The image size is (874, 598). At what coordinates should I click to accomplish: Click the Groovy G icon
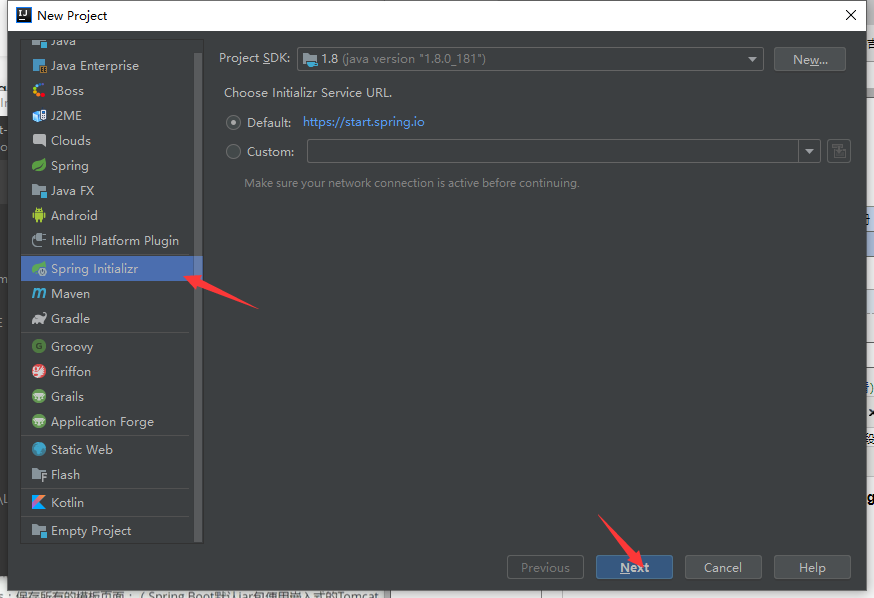click(x=39, y=347)
